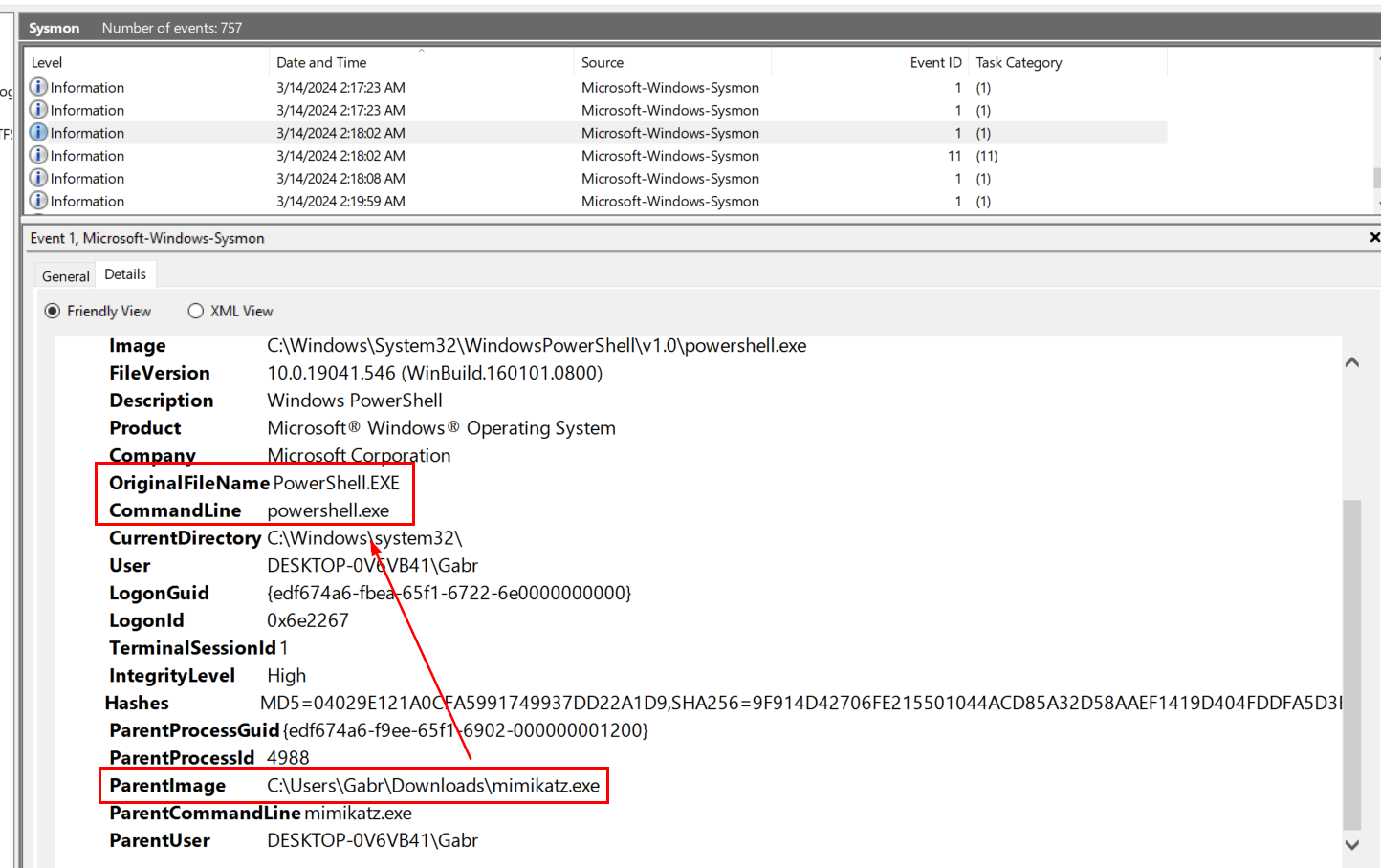The height and width of the screenshot is (868, 1381).
Task: Click the info icon on the topmost event row
Action: pos(38,87)
